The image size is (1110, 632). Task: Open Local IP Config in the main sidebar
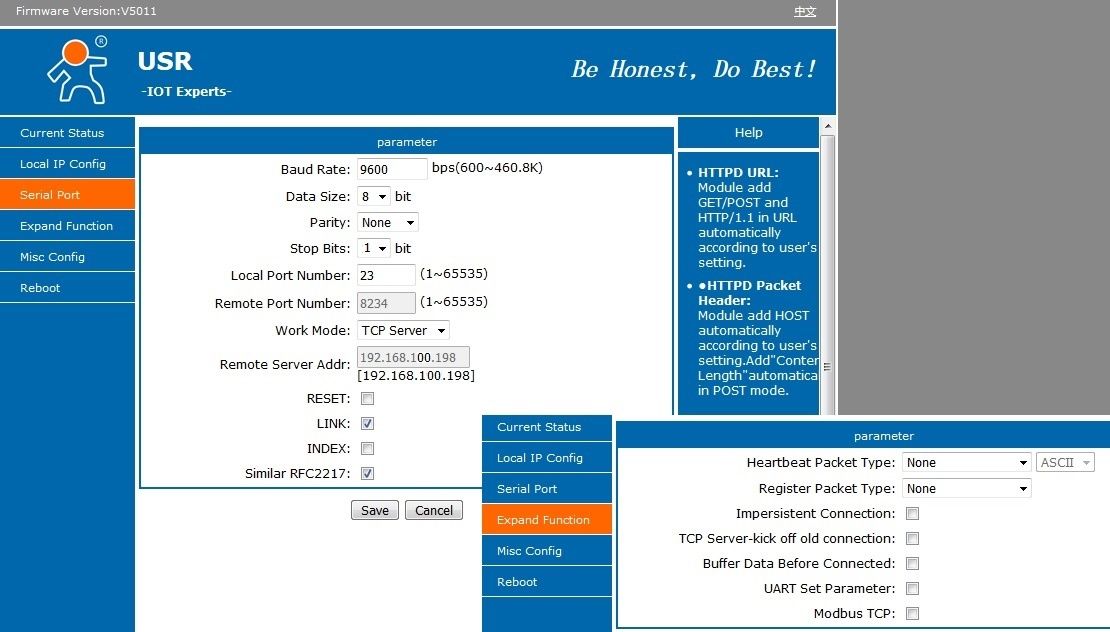point(67,164)
